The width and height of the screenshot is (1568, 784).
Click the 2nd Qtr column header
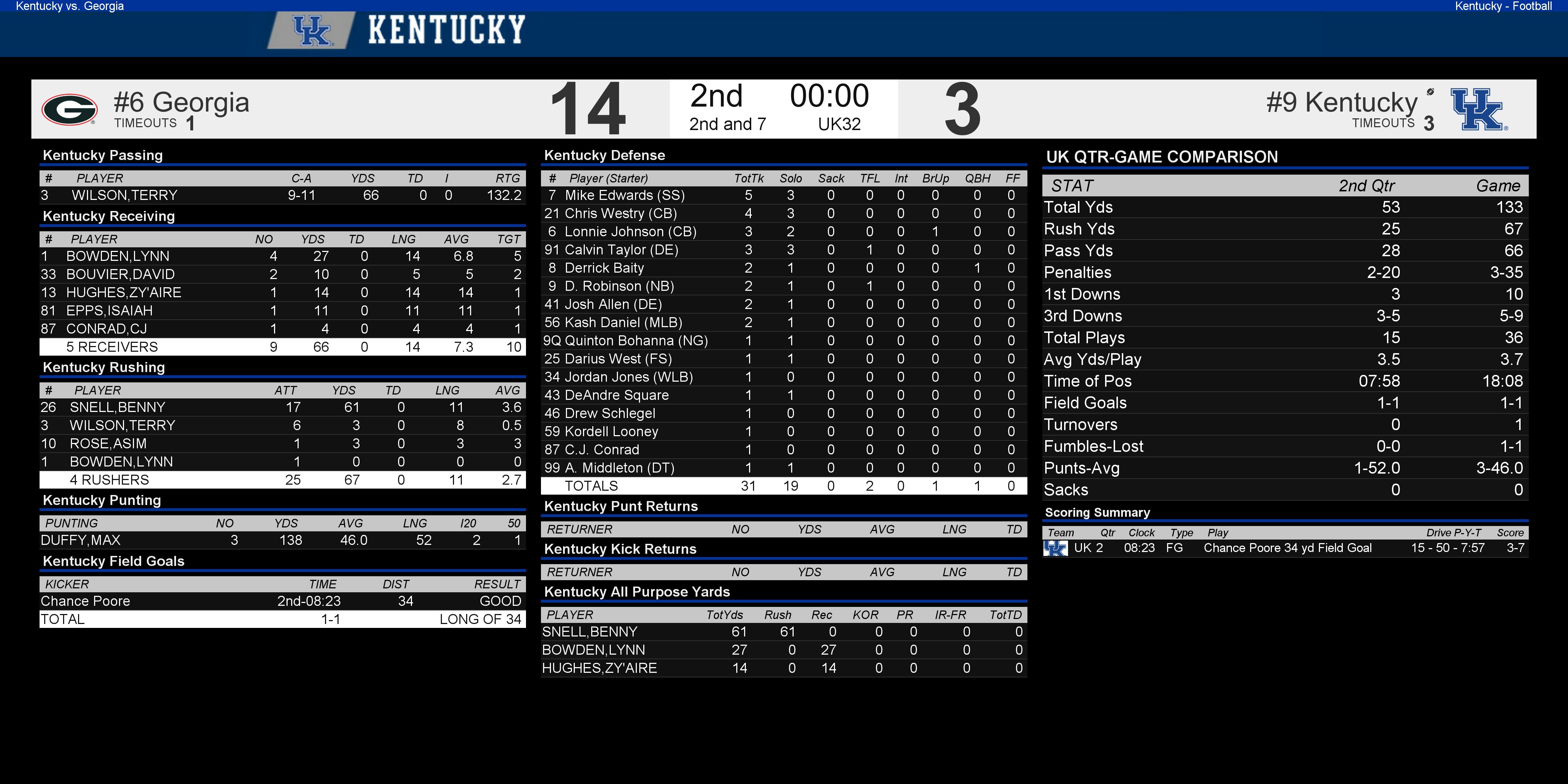click(1367, 186)
